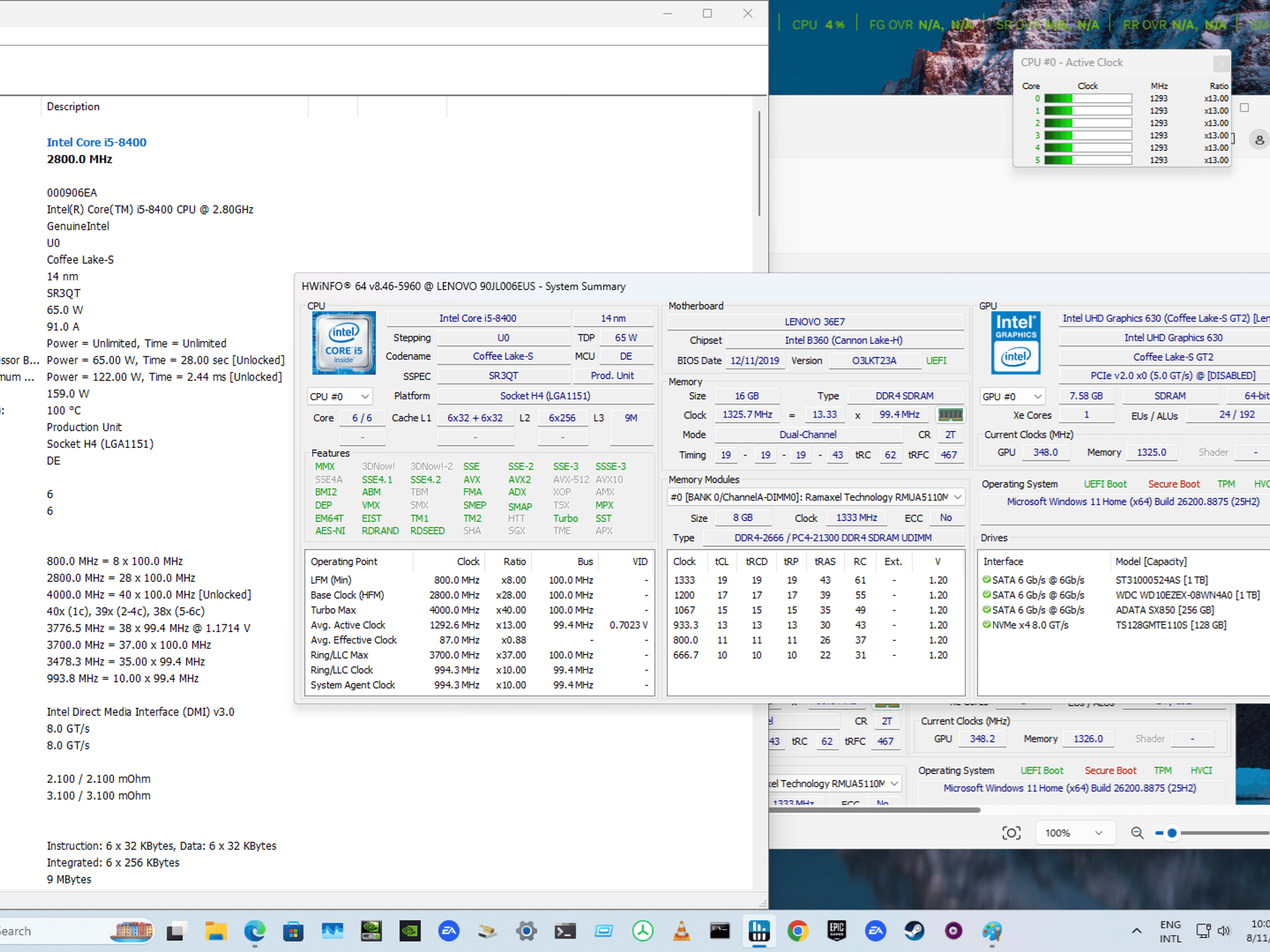The height and width of the screenshot is (952, 1270).
Task: Click the WDC WD10EZEX-08WN4A0 drive entry
Action: point(1188,595)
